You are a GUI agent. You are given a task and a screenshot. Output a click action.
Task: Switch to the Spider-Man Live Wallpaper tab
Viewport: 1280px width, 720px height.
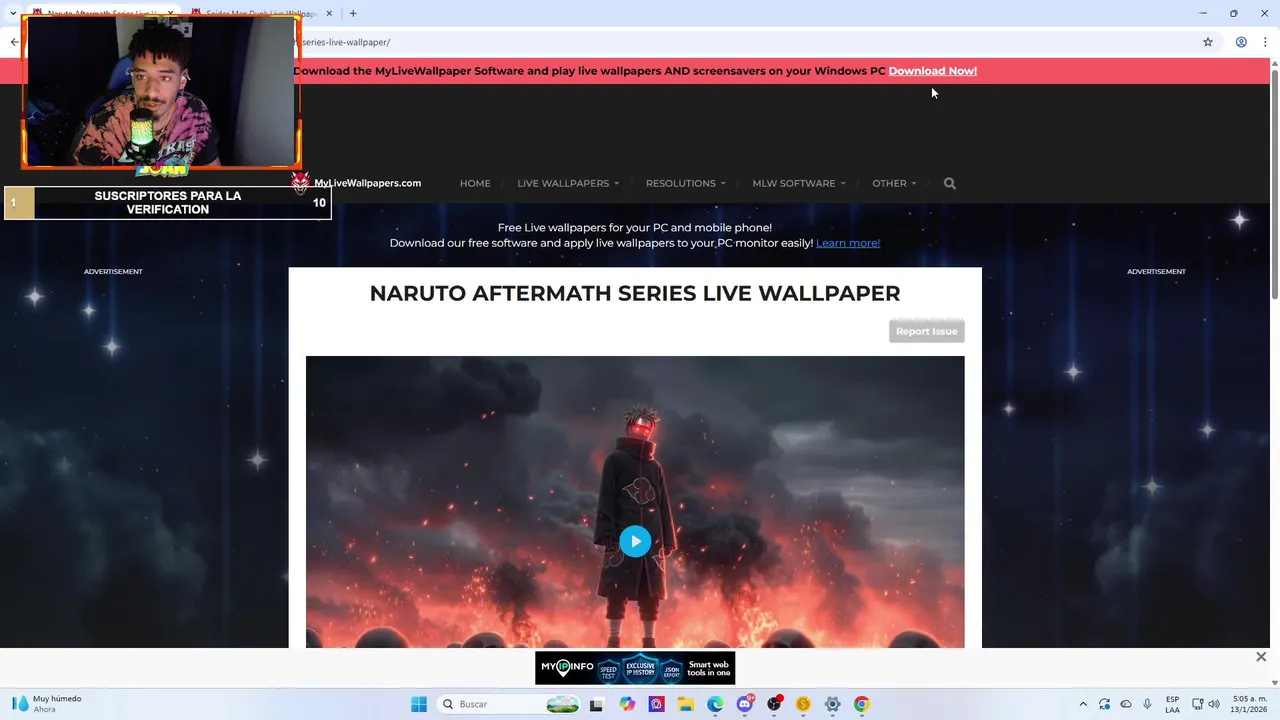click(260, 13)
